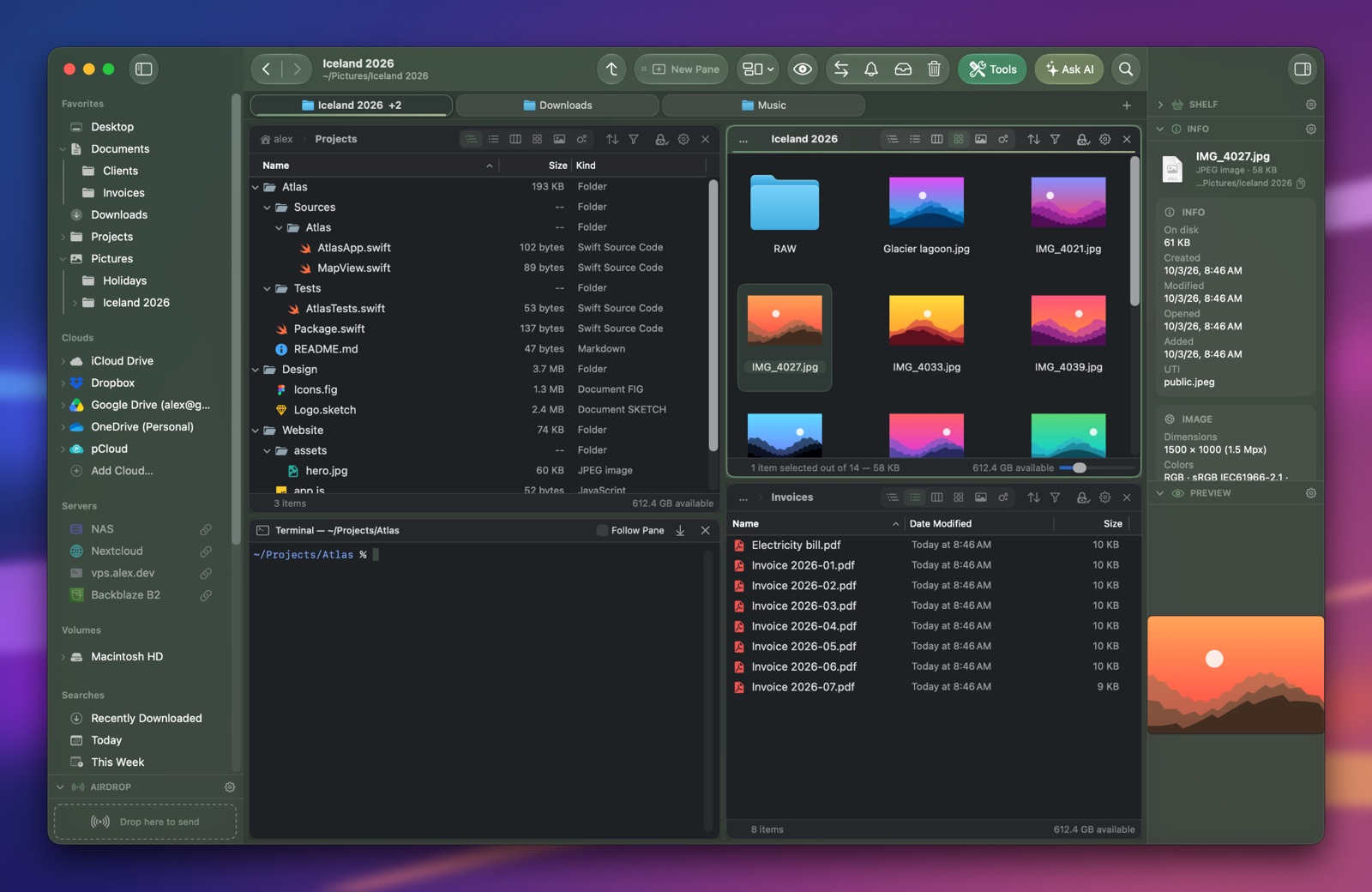Viewport: 1372px width, 892px height.
Task: Toggle the left sidebar visibility
Action: click(144, 69)
